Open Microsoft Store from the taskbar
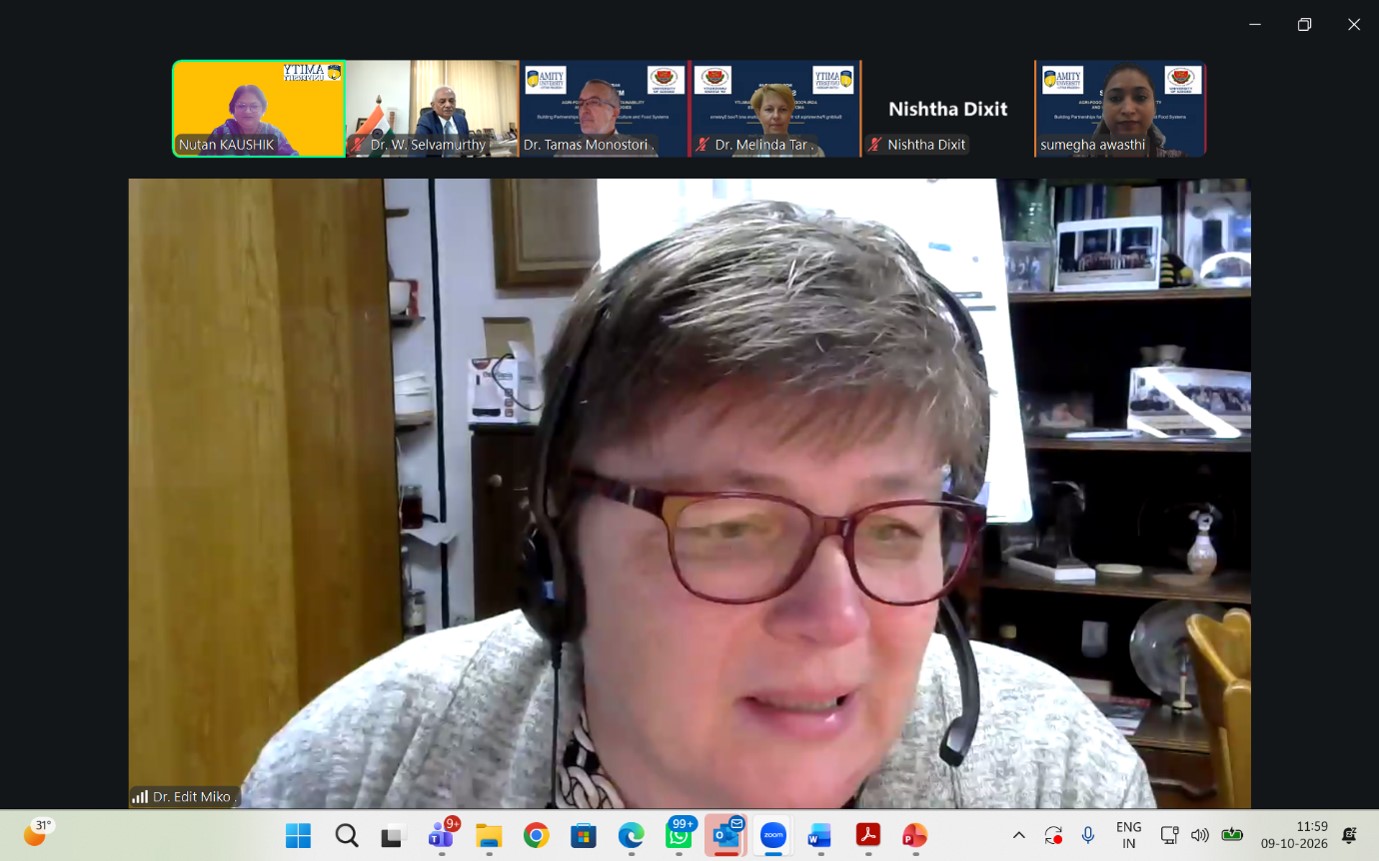1379x861 pixels. click(x=583, y=836)
